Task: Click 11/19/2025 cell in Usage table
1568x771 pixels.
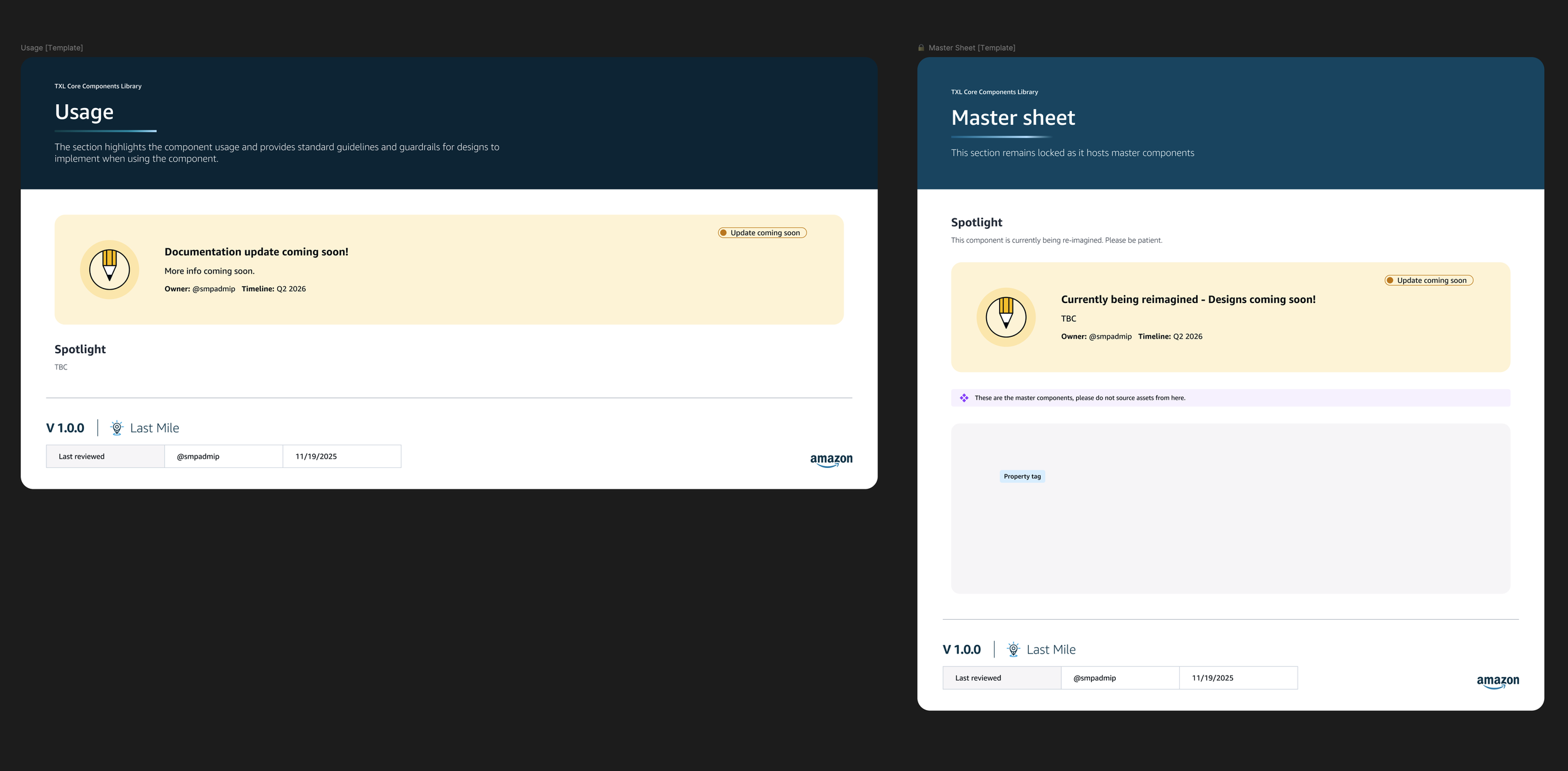Action: (342, 456)
